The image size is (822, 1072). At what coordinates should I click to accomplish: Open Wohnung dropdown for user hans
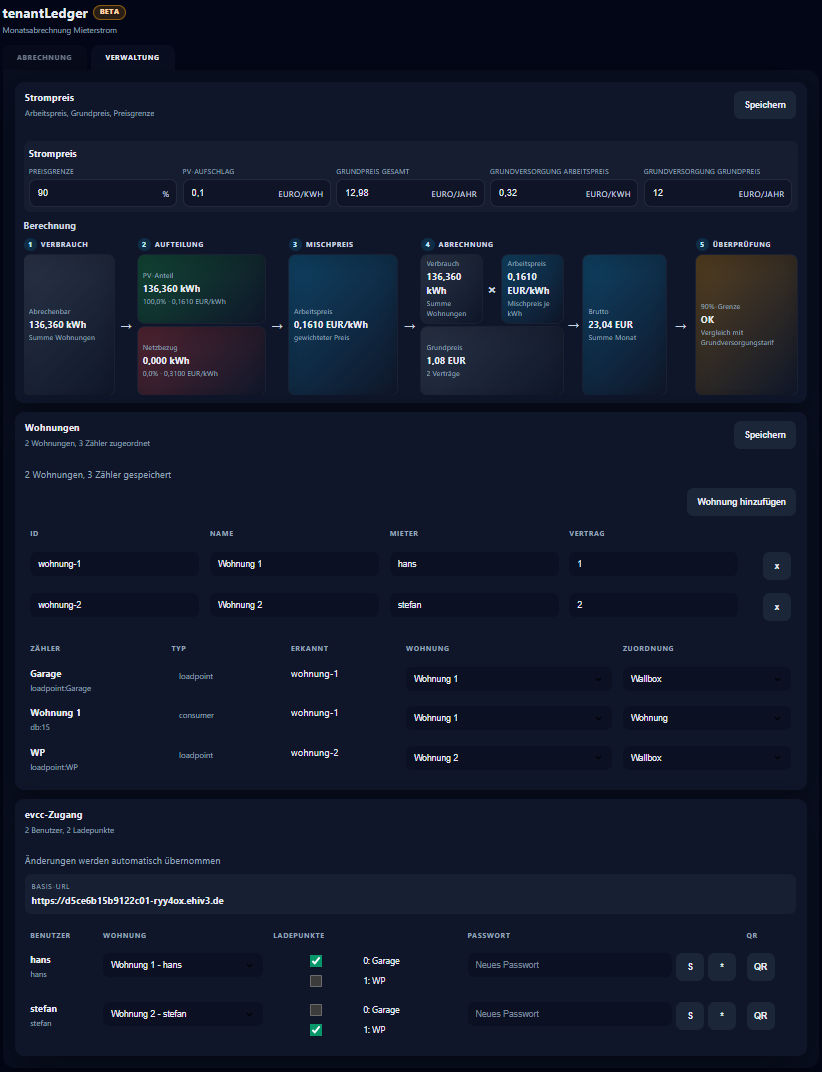[183, 965]
